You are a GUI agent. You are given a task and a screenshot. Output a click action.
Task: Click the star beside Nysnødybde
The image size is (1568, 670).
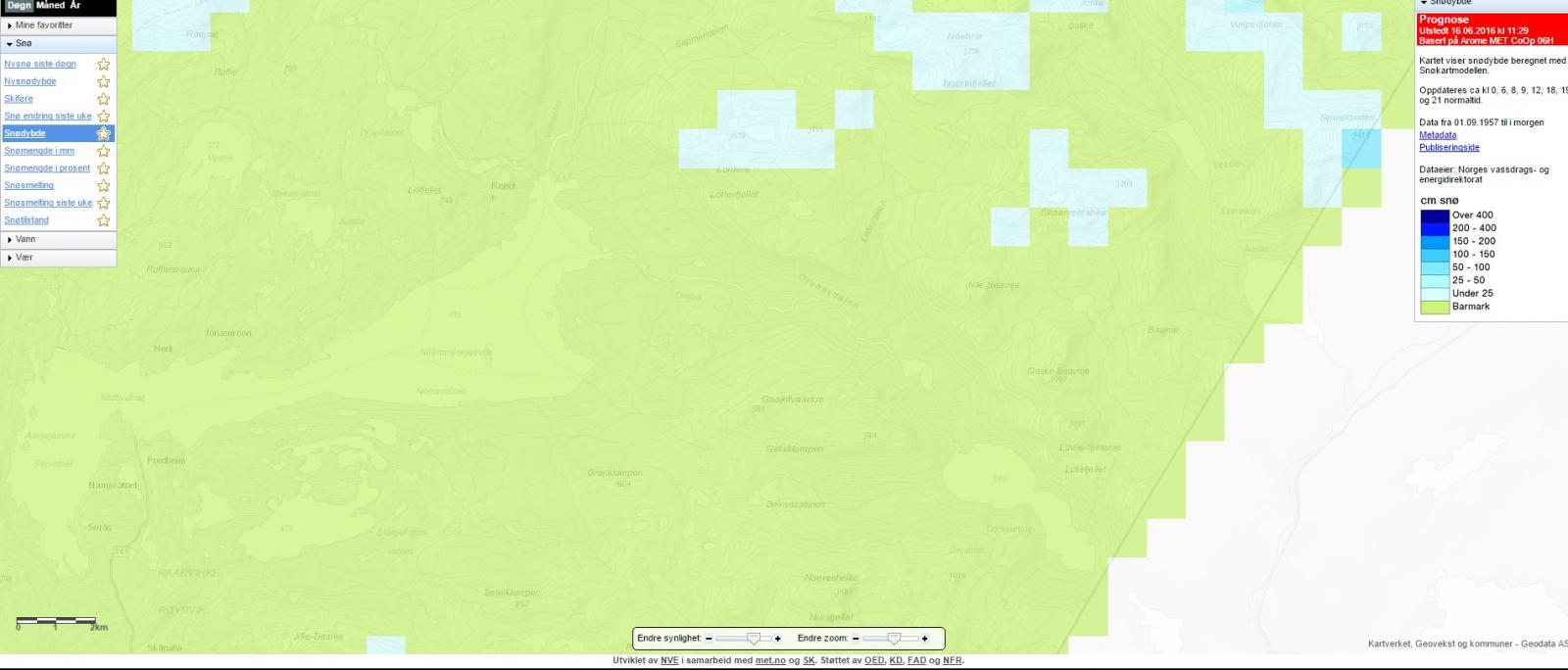click(103, 82)
